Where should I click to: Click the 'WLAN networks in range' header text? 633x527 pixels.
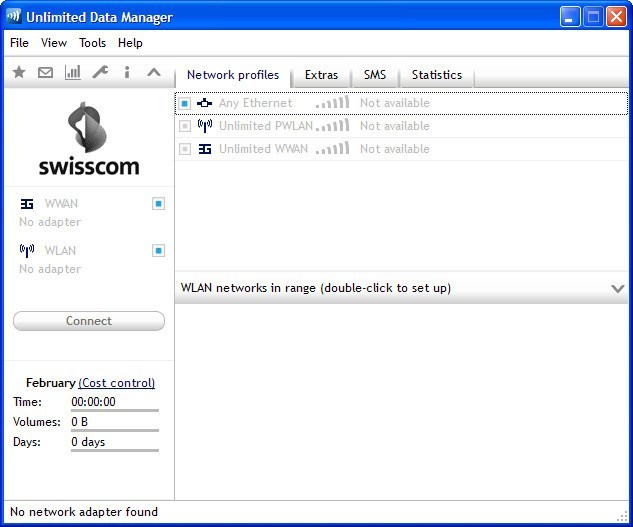[x=316, y=288]
